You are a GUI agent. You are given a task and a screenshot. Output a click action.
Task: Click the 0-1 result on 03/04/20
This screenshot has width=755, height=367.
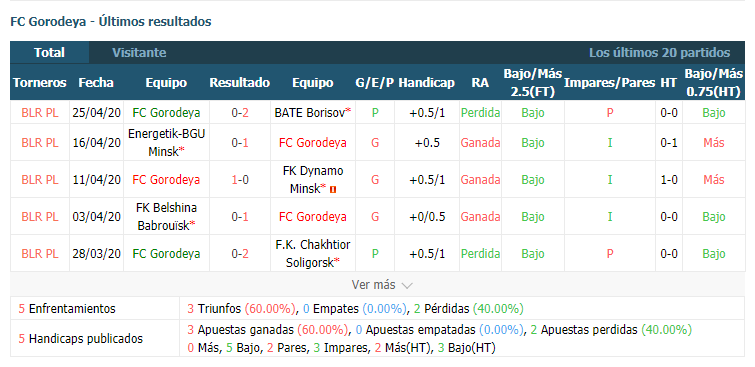(x=240, y=217)
